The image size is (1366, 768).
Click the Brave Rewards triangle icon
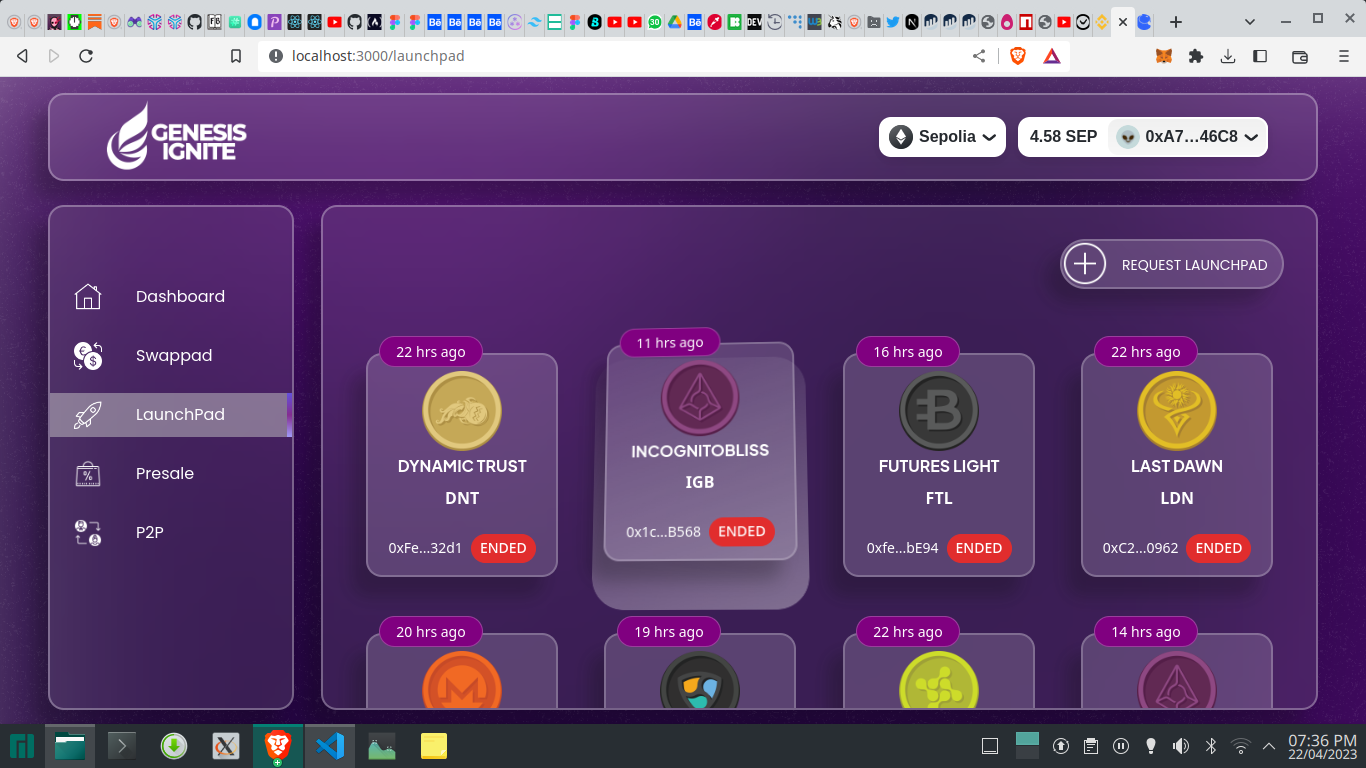pos(1052,56)
